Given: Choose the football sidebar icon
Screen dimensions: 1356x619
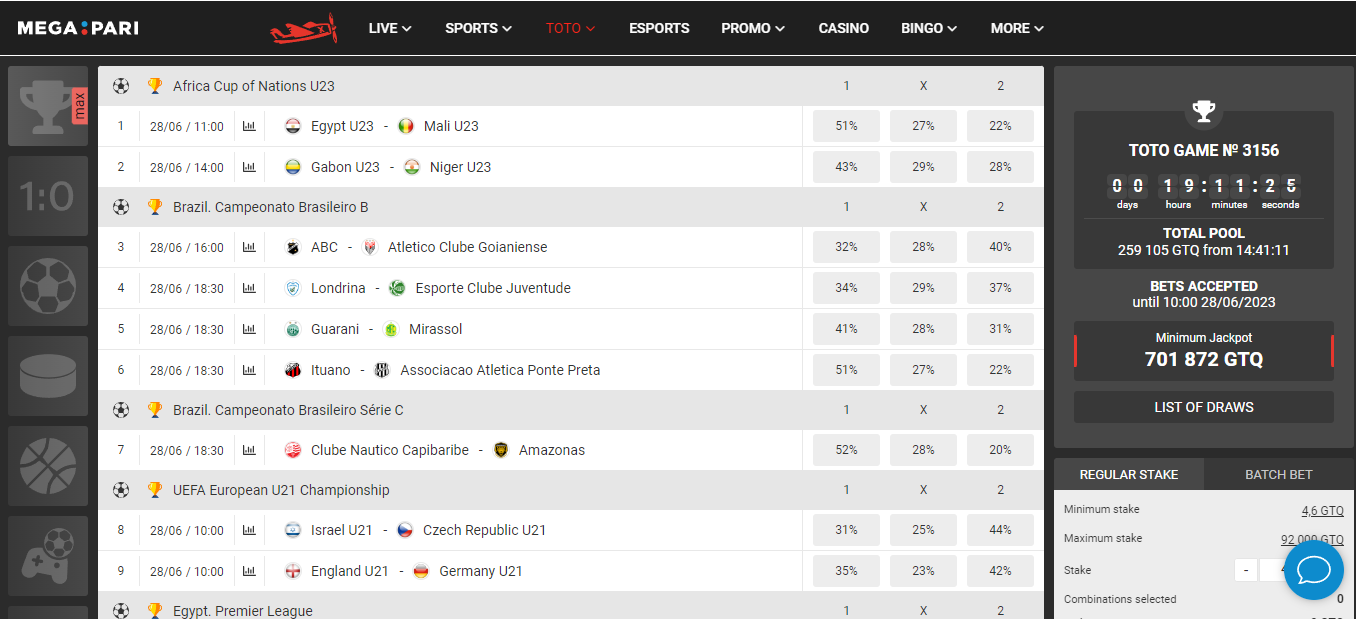Looking at the screenshot, I should point(48,286).
